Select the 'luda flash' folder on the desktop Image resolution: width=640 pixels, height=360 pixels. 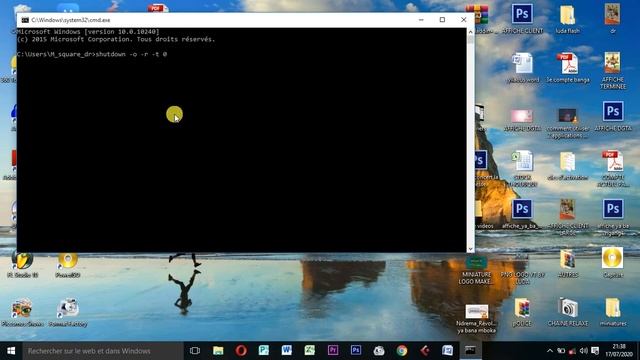(x=567, y=18)
